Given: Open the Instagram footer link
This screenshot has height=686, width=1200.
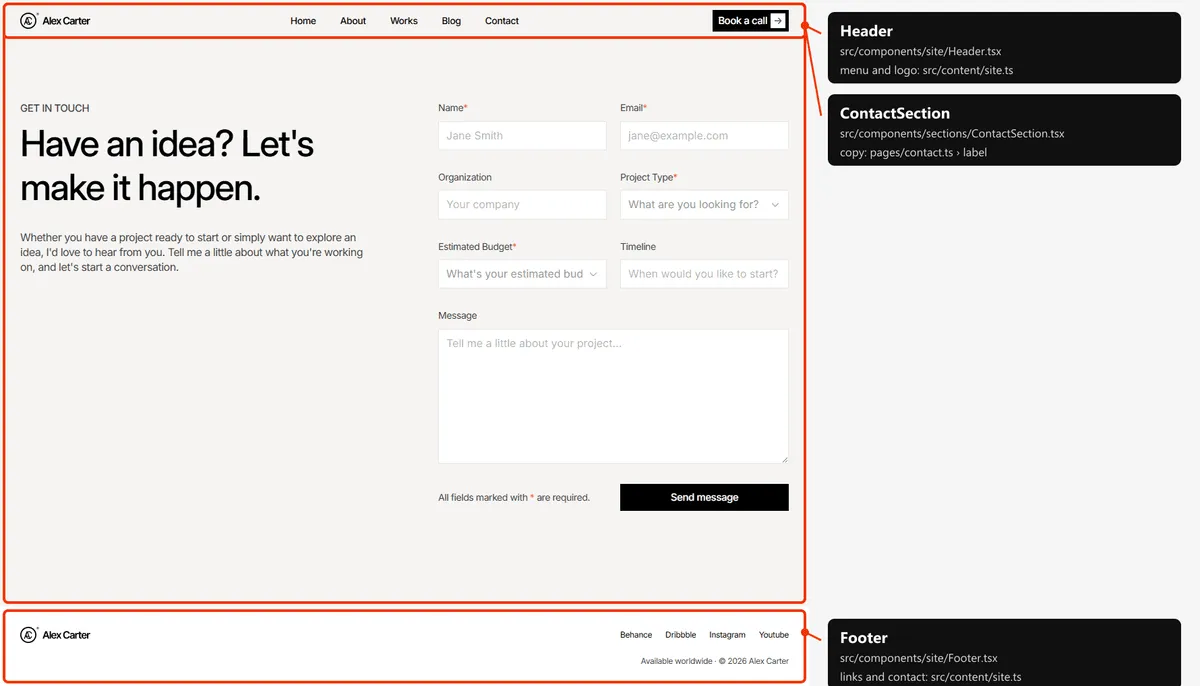Looking at the screenshot, I should click(x=727, y=635).
